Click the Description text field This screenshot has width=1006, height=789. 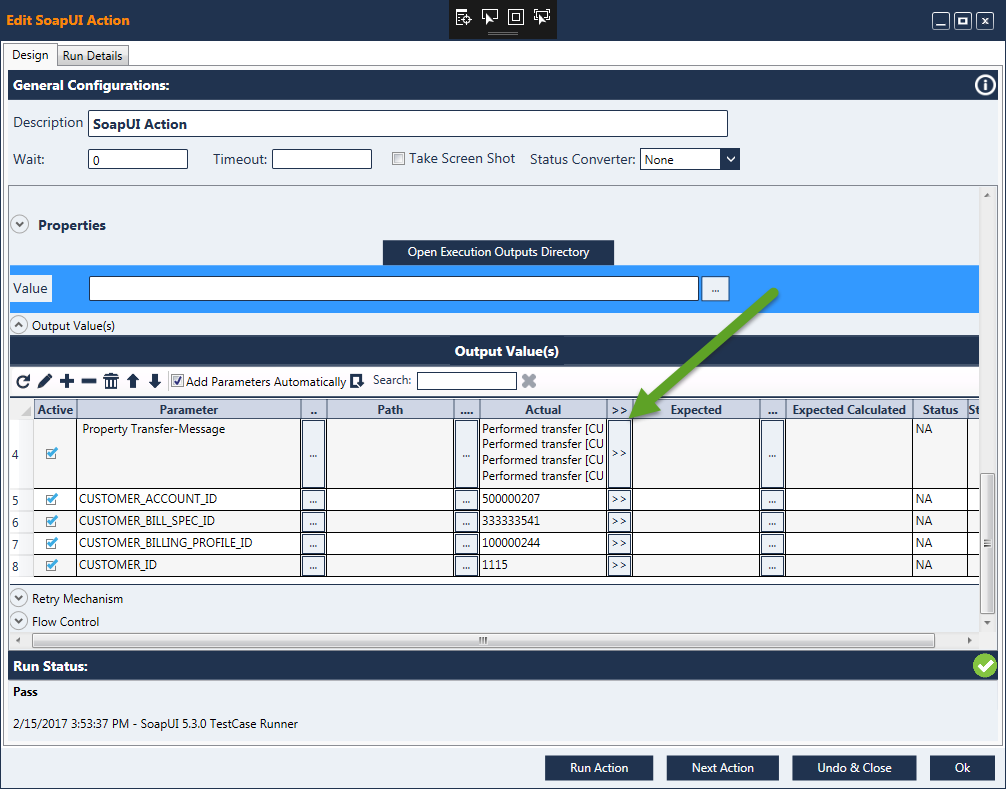(x=407, y=124)
